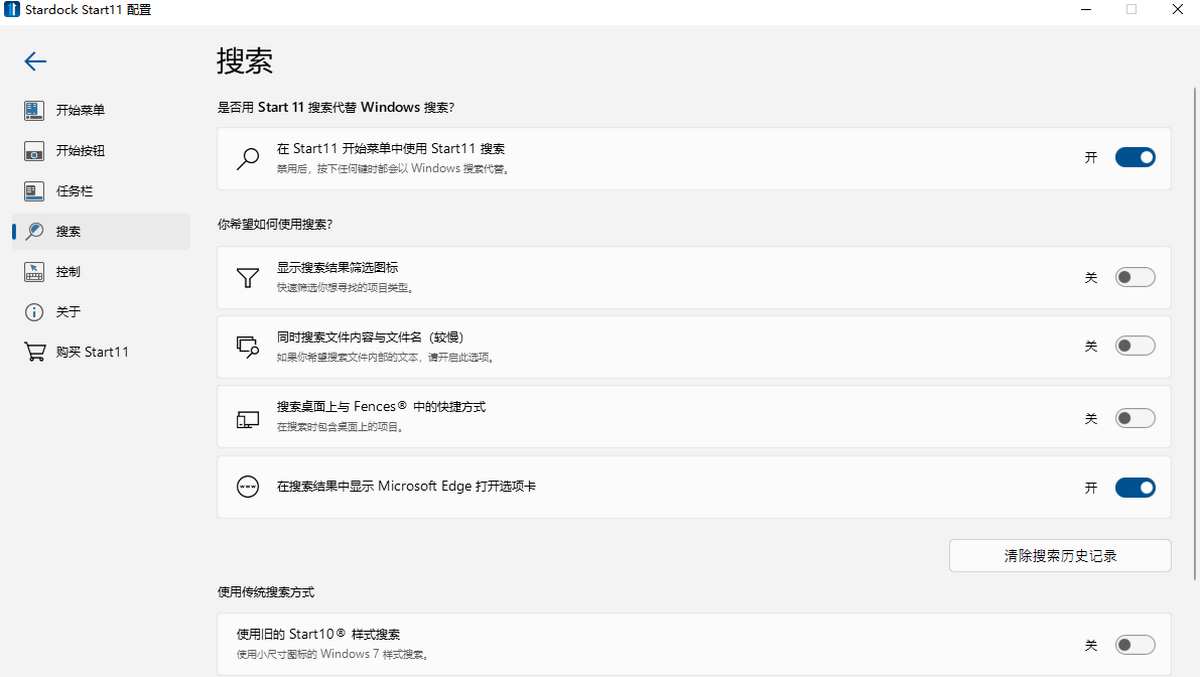Click the www globe icon for Edge tabs
Screen dimensions: 1200x677
point(247,487)
